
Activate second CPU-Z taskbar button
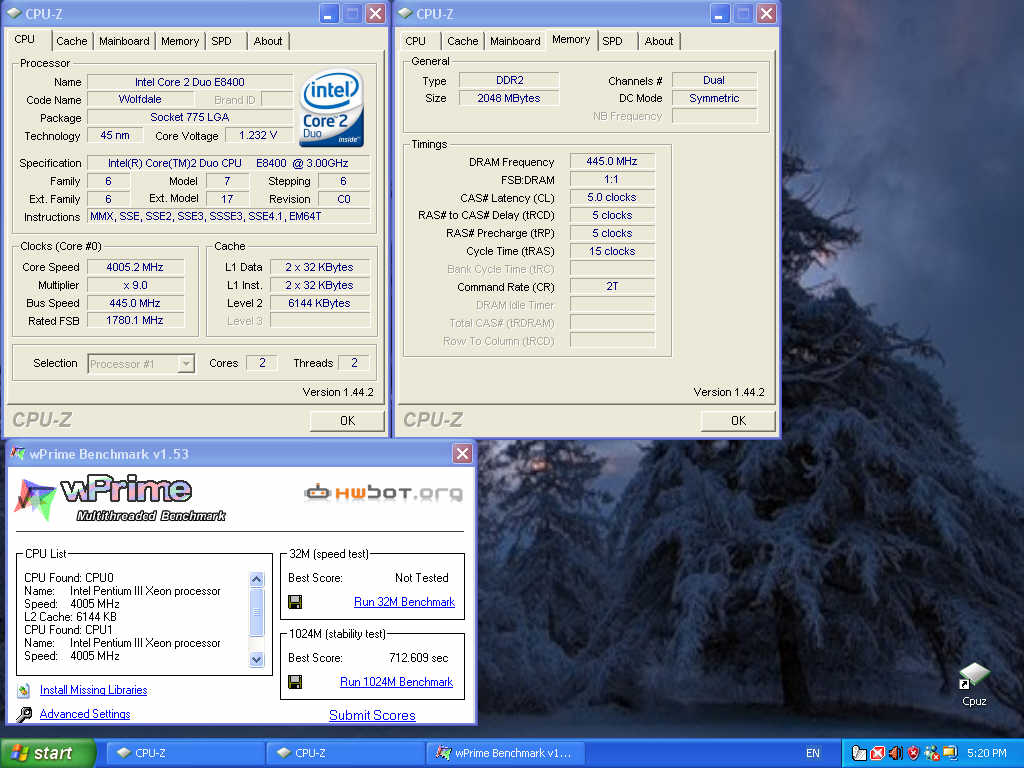(345, 753)
